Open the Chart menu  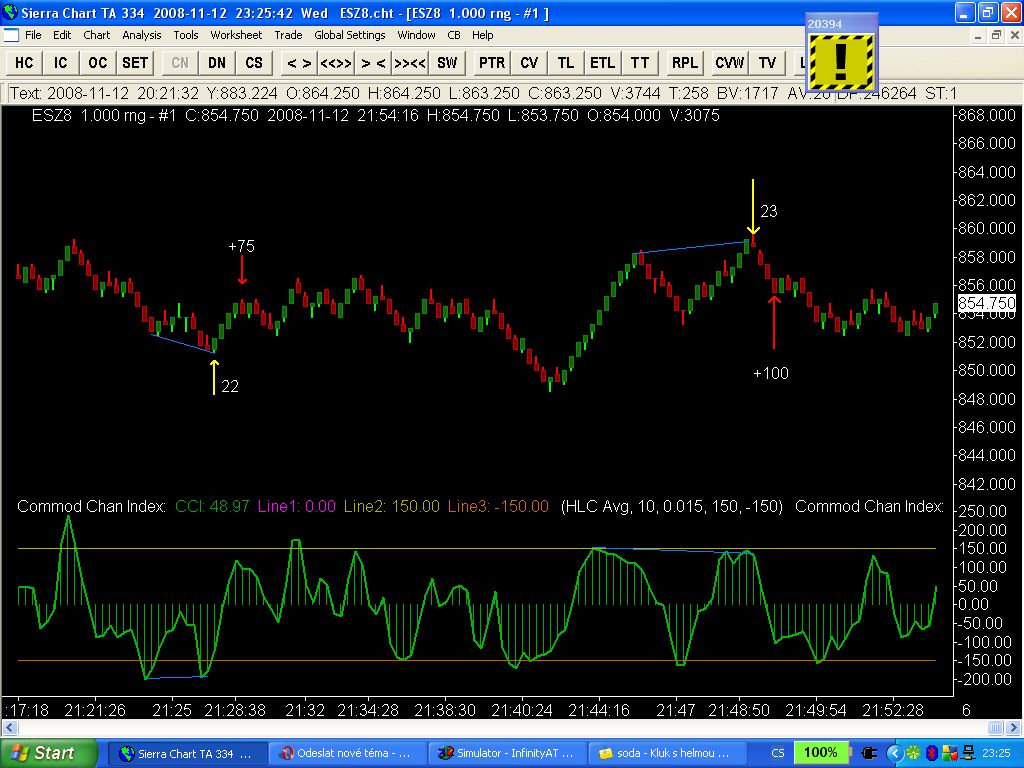point(97,35)
